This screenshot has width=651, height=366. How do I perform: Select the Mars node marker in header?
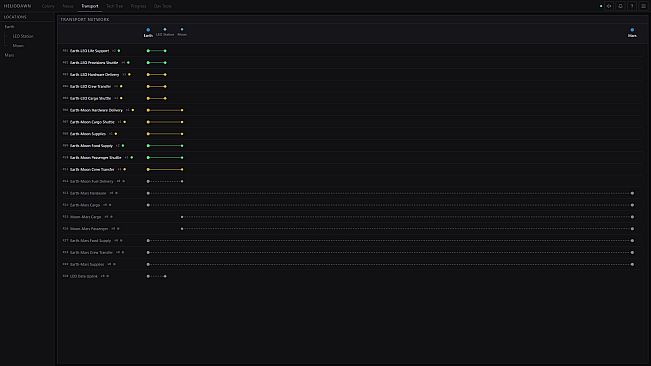click(632, 30)
